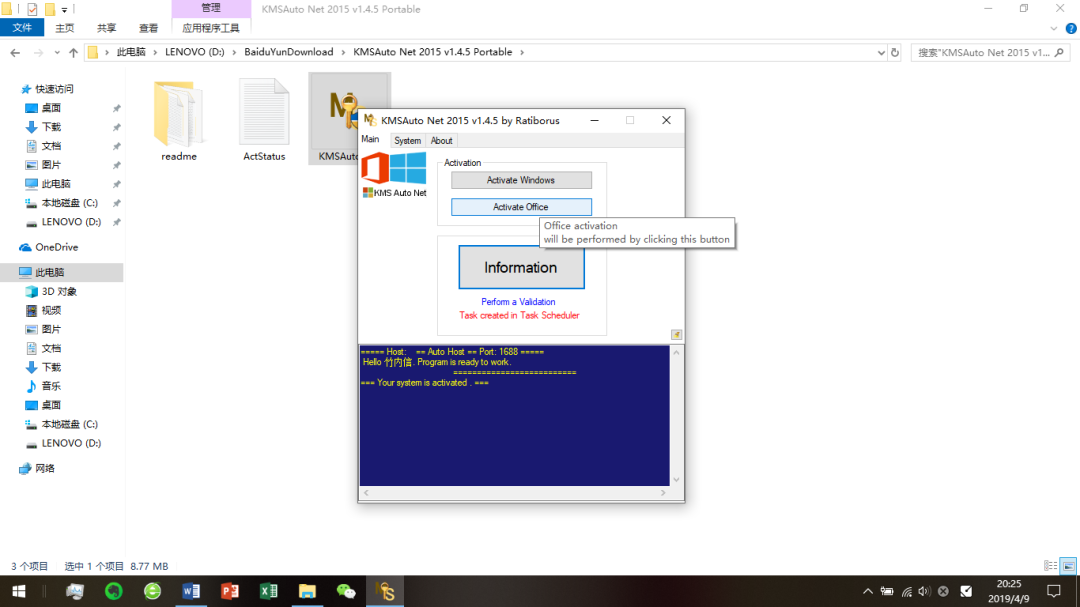Viewport: 1080px width, 607px height.
Task: Click the Activate Office button
Action: pos(521,207)
